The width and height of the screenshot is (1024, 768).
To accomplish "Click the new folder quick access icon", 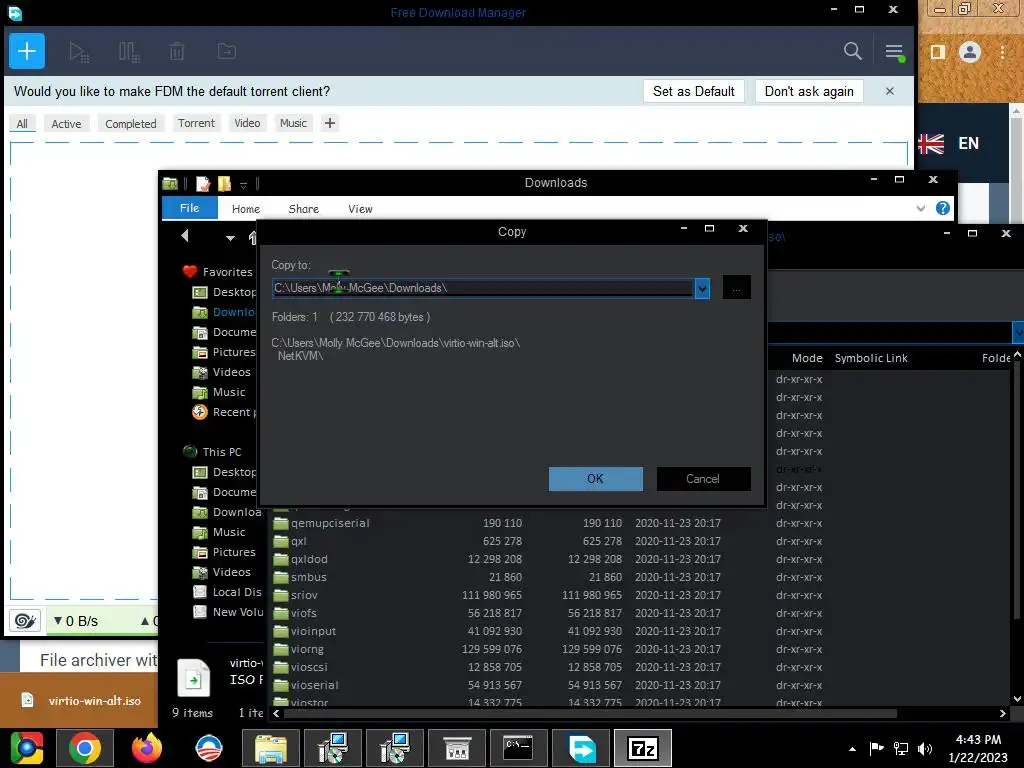I will [224, 184].
